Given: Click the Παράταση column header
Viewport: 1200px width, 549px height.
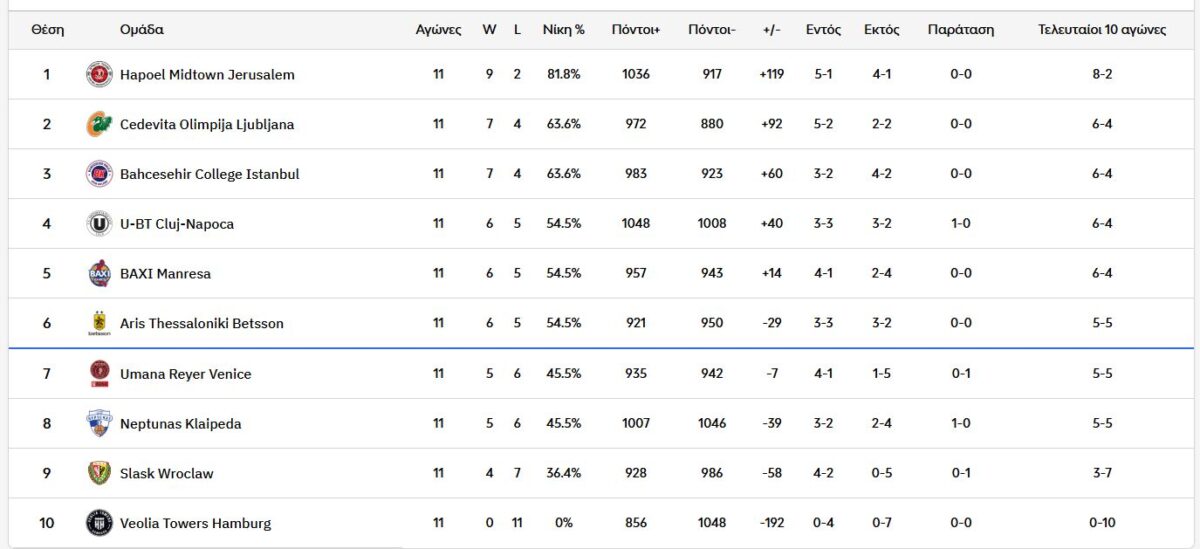Looking at the screenshot, I should 960,30.
